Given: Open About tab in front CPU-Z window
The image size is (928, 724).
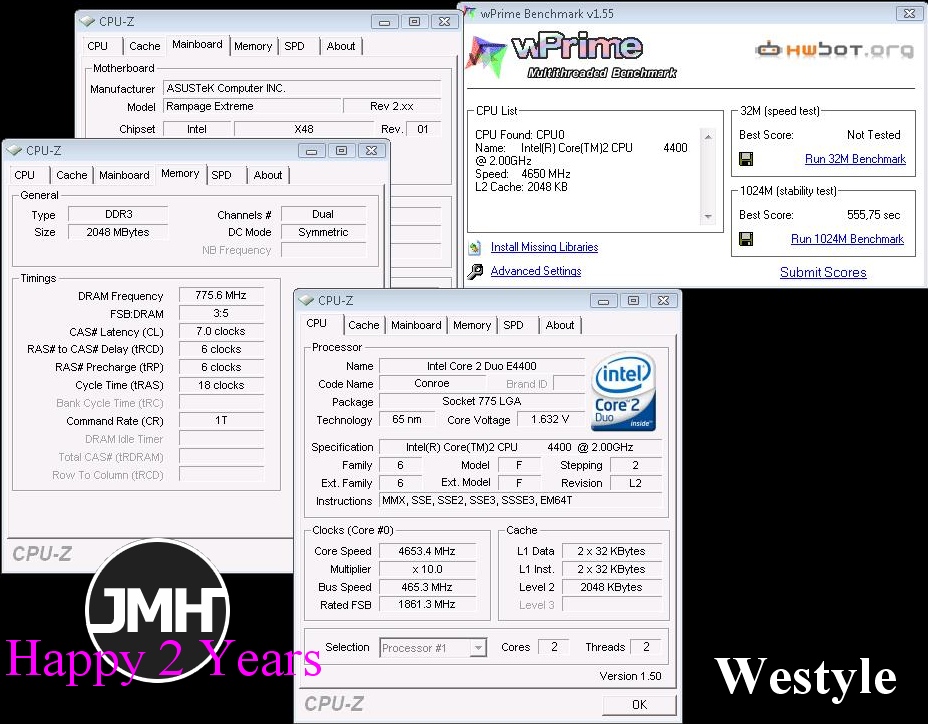Looking at the screenshot, I should pyautogui.click(x=560, y=325).
